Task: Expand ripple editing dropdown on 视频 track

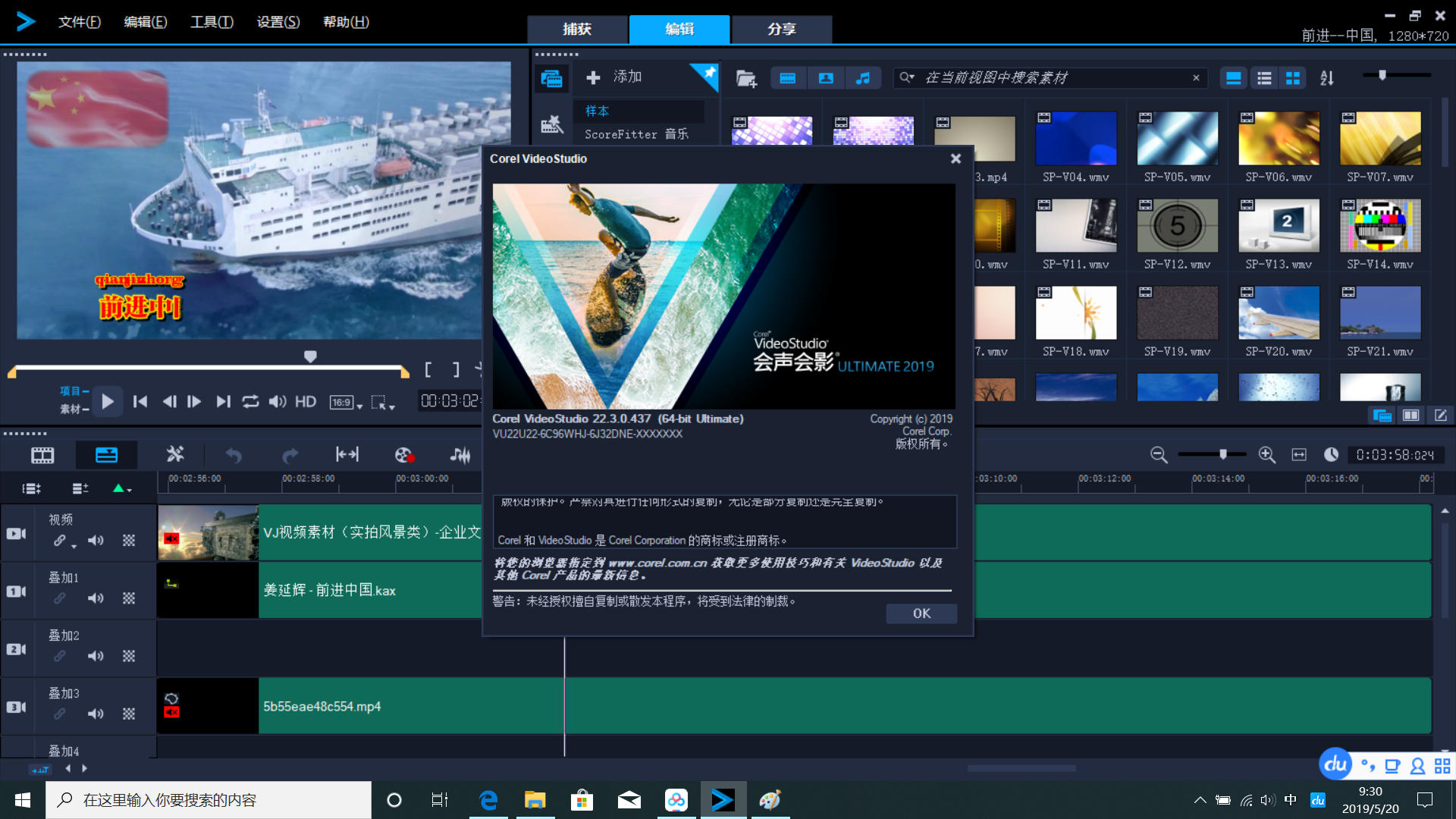Action: [74, 546]
